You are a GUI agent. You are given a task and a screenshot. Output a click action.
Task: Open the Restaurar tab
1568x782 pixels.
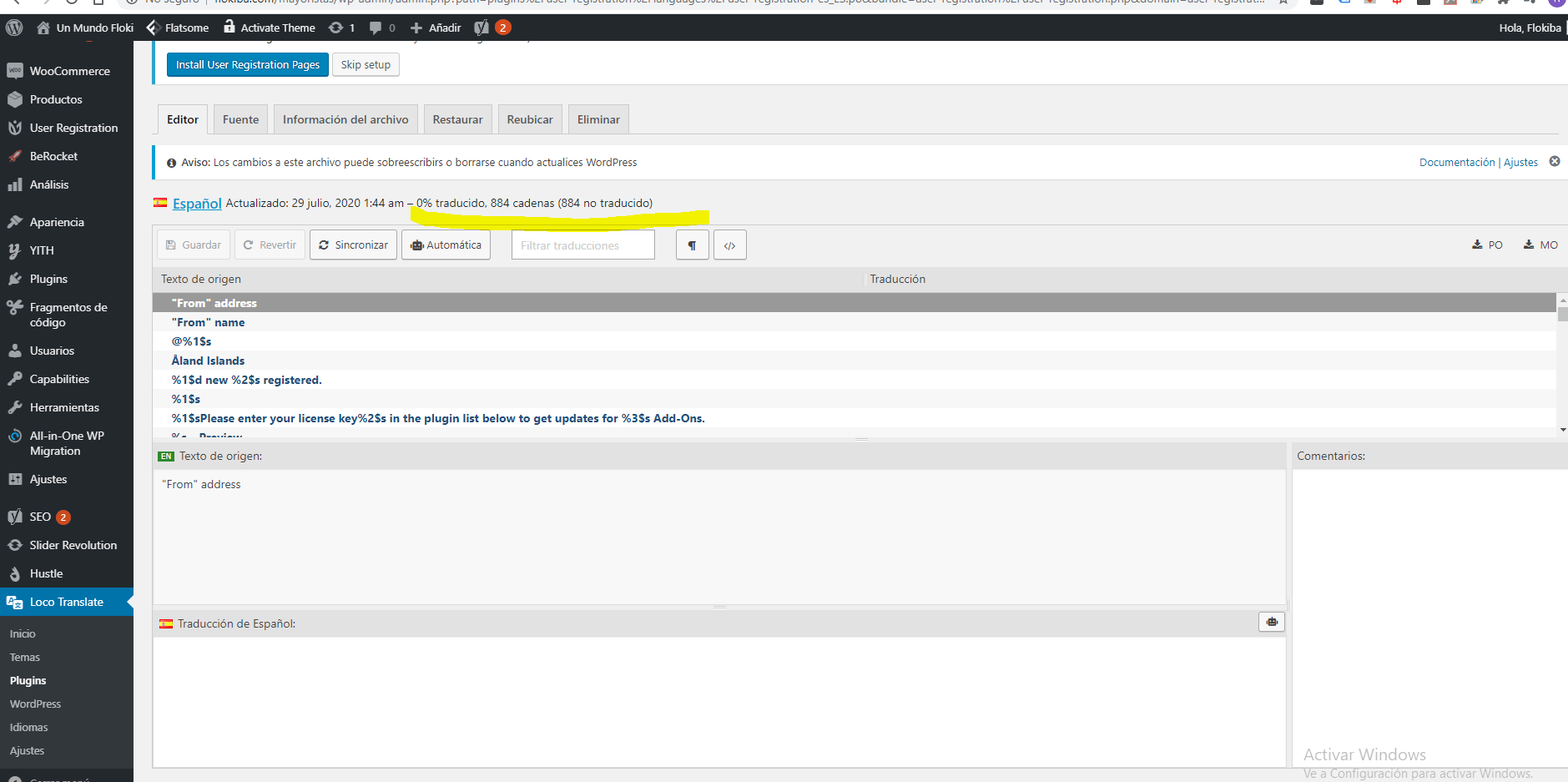pos(457,119)
